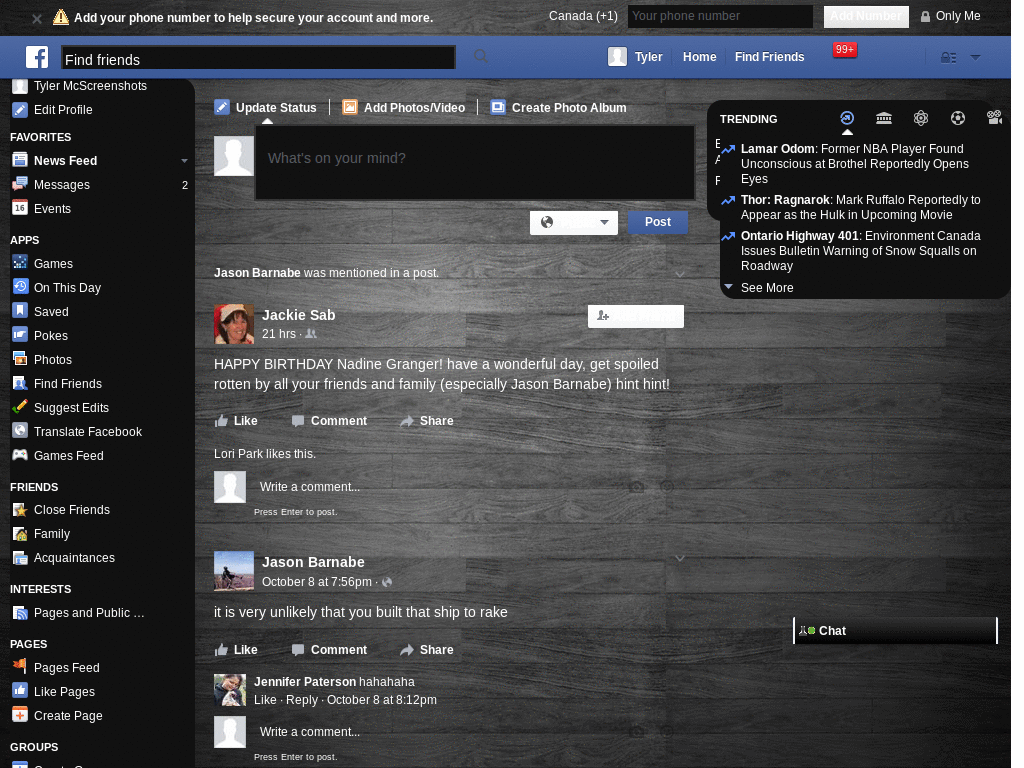This screenshot has height=768, width=1024.
Task: Open Jason Barnabe's profile picture
Action: 234,571
